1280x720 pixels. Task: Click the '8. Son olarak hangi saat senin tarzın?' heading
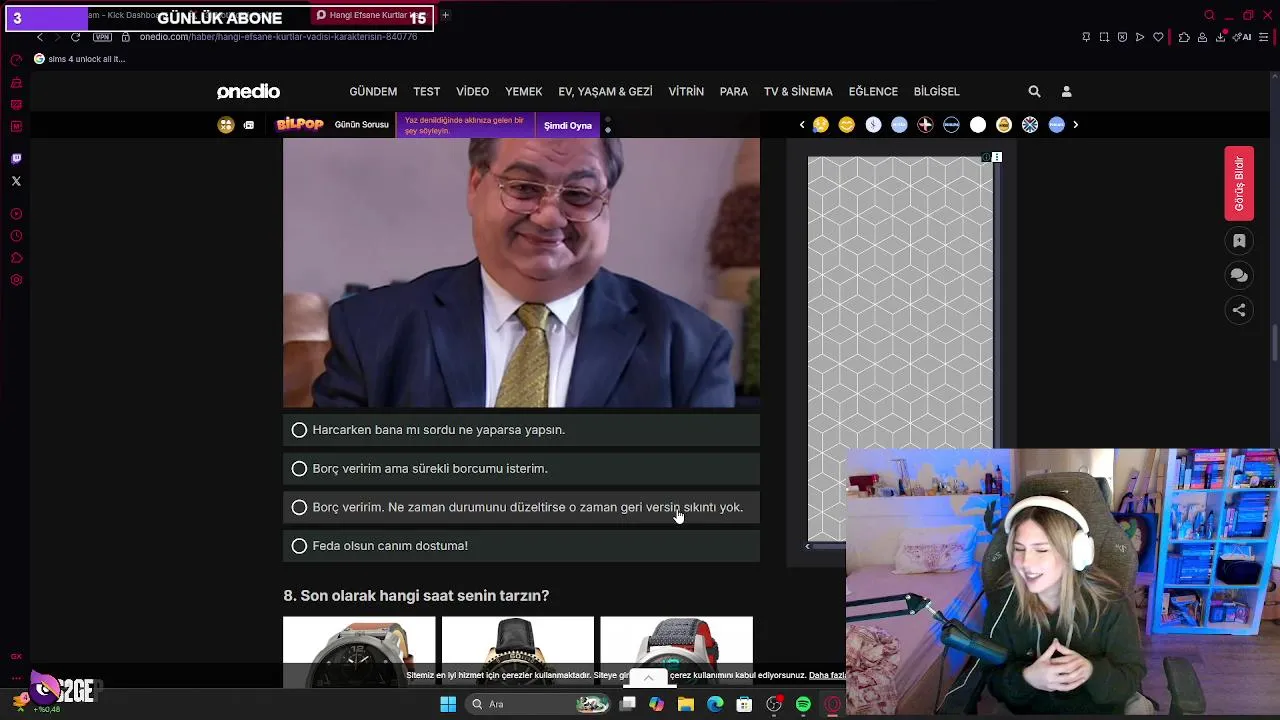coord(416,596)
